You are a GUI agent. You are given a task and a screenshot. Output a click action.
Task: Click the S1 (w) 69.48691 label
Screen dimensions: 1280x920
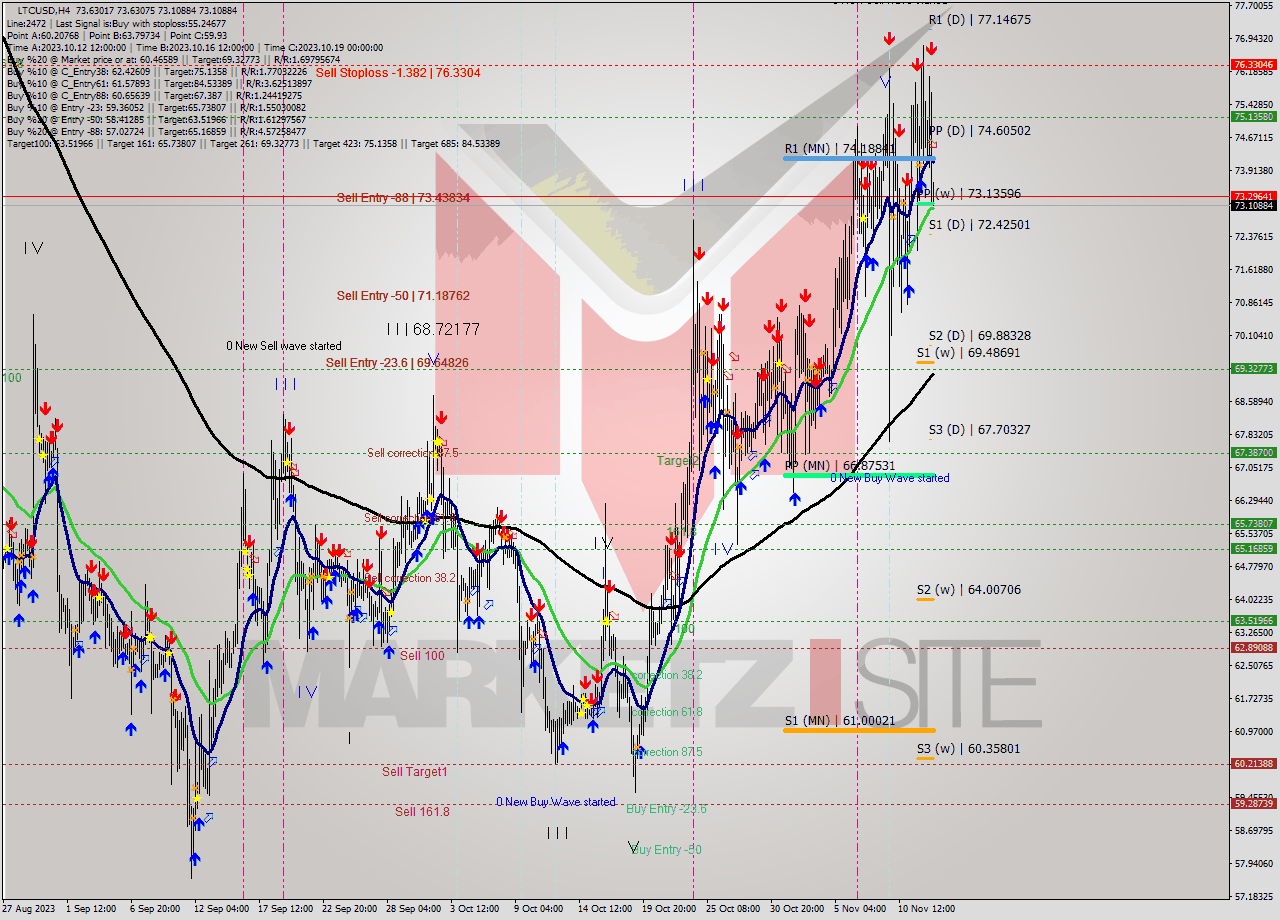(x=968, y=353)
